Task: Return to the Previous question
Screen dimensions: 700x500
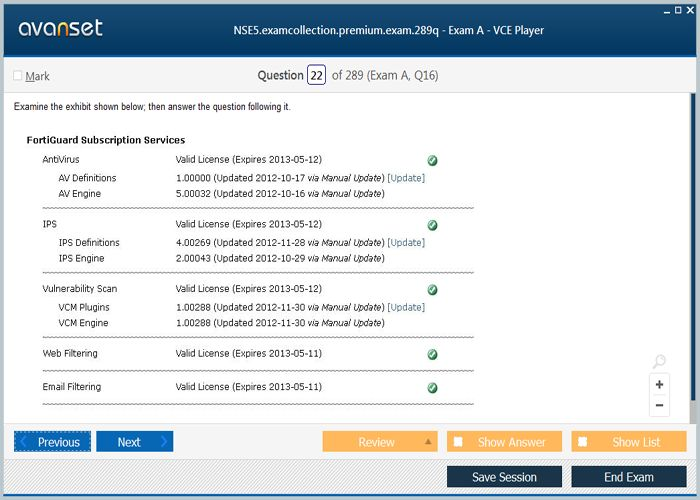Action: pos(52,442)
